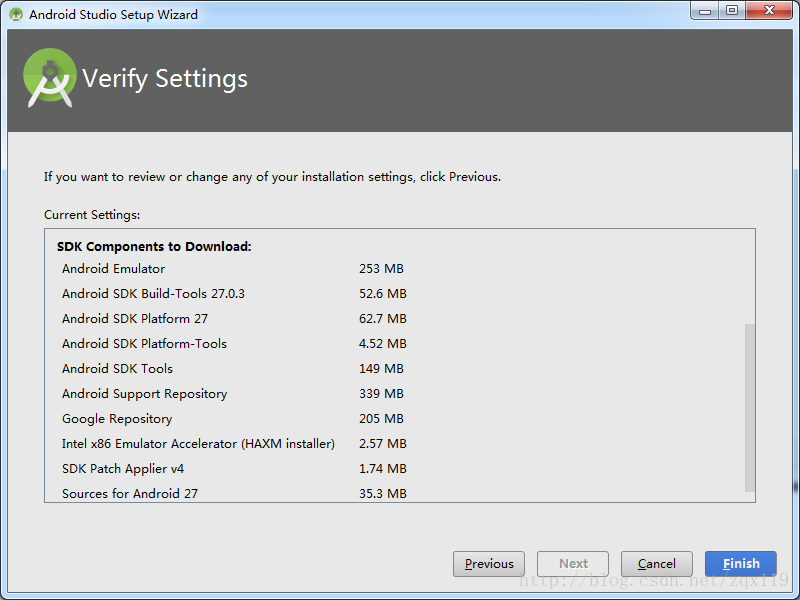Select 'Sources for Android 27' entry
Screen dimensions: 800x600
point(130,493)
